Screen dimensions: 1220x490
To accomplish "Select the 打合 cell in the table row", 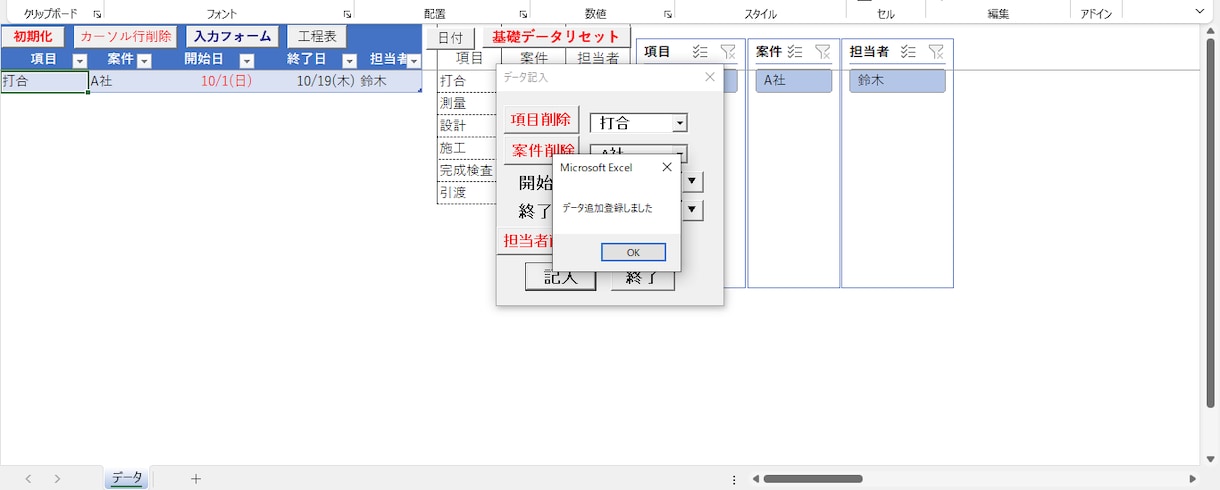I will click(x=44, y=82).
